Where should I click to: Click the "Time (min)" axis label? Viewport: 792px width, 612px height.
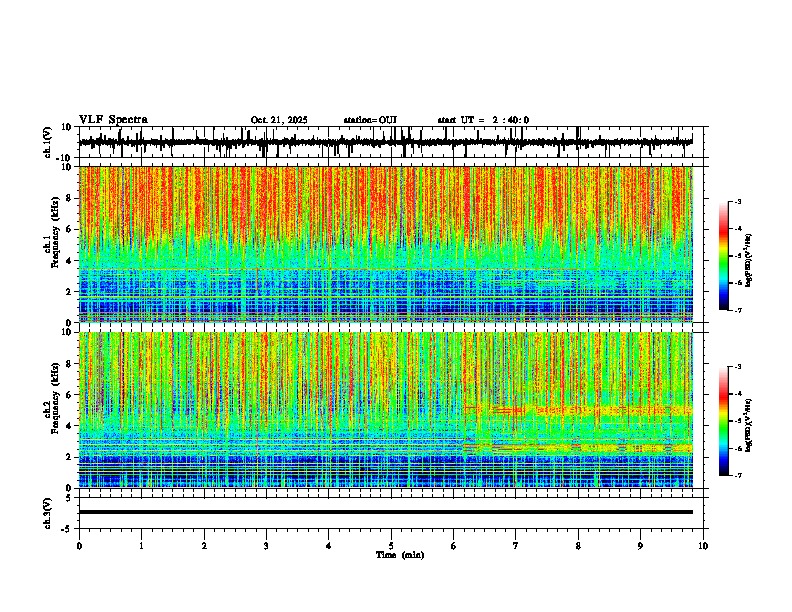coord(400,555)
